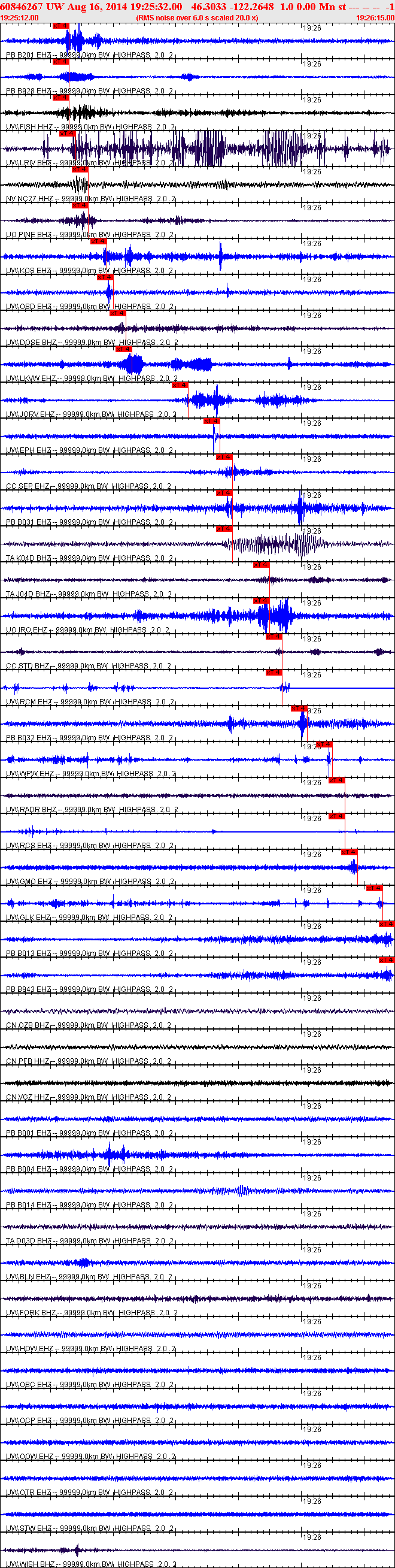Click the end time 19:26:15.00
The width and height of the screenshot is (395, 1568).
point(375,17)
